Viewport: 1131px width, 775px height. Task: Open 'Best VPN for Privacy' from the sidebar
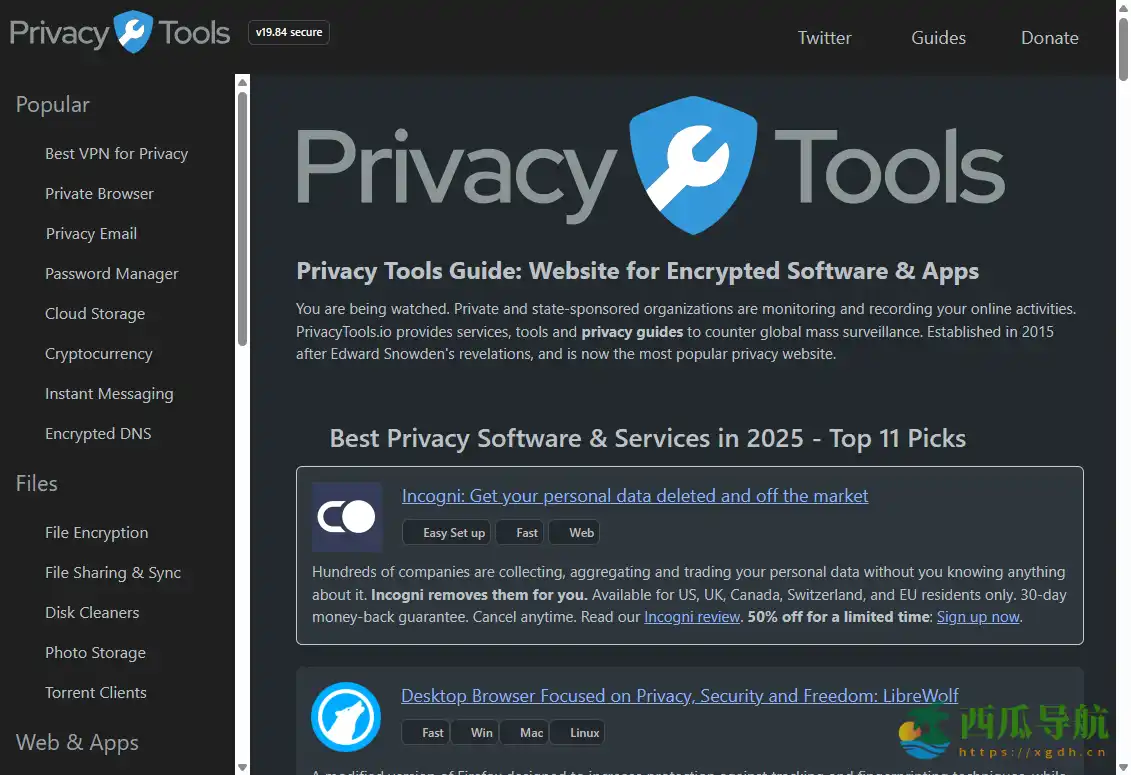[116, 153]
